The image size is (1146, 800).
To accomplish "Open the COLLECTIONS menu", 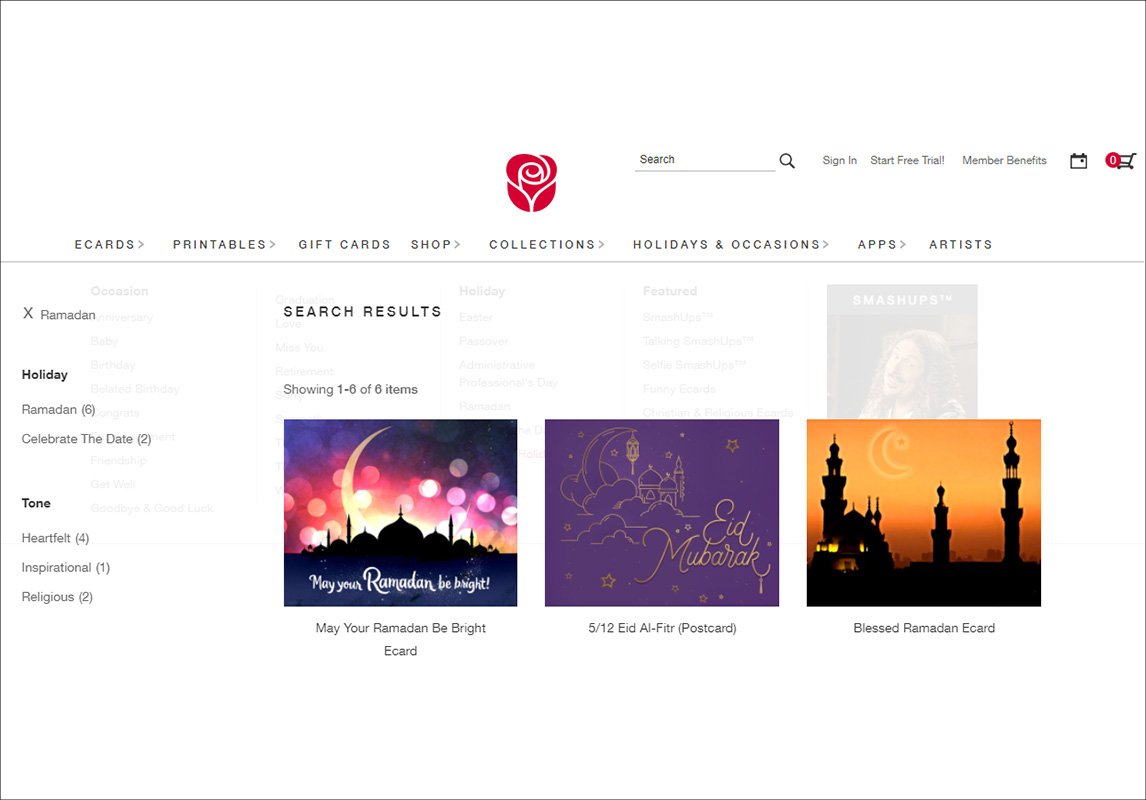I will (x=547, y=245).
